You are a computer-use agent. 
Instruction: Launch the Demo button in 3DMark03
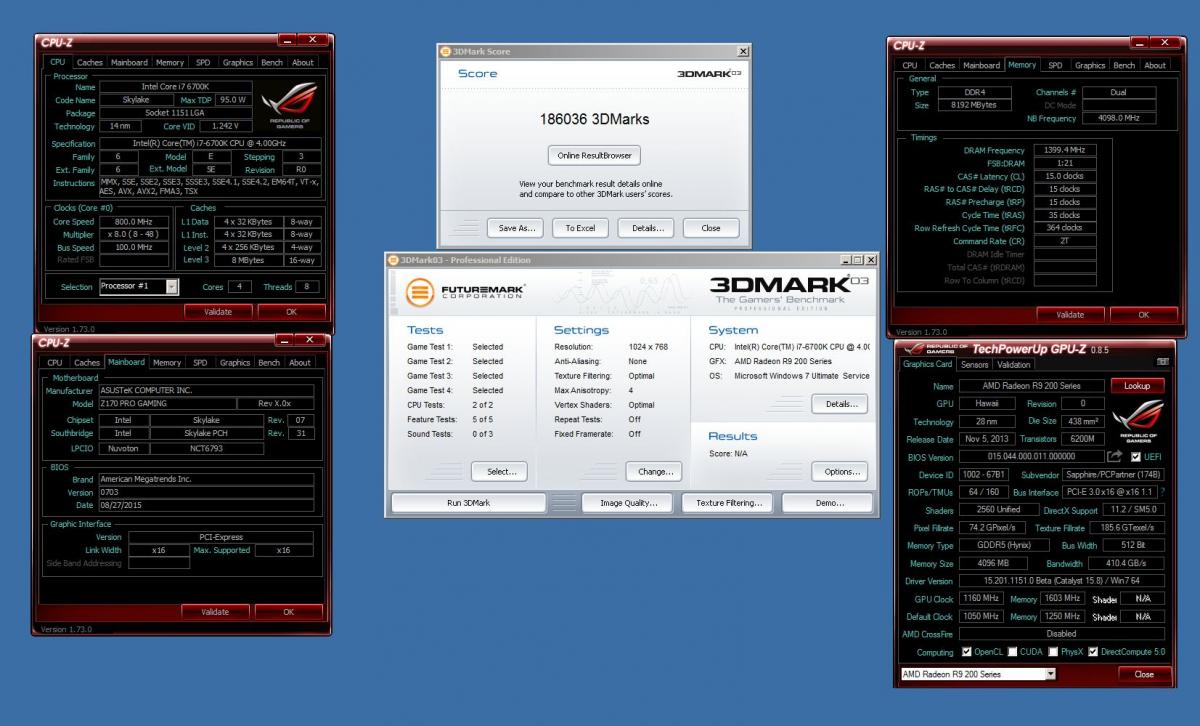click(829, 503)
